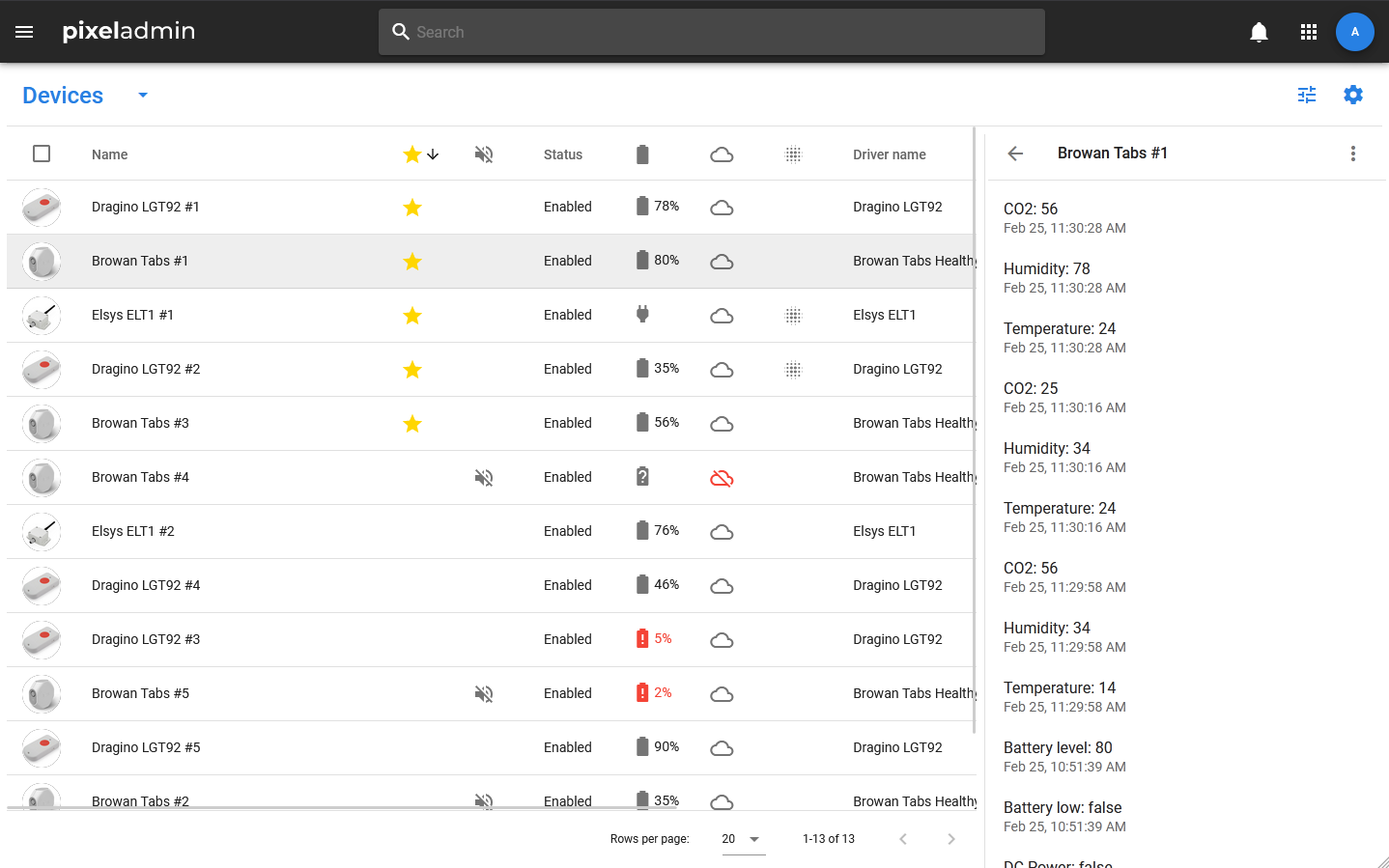Open the hamburger navigation menu
The image size is (1389, 868).
24,32
